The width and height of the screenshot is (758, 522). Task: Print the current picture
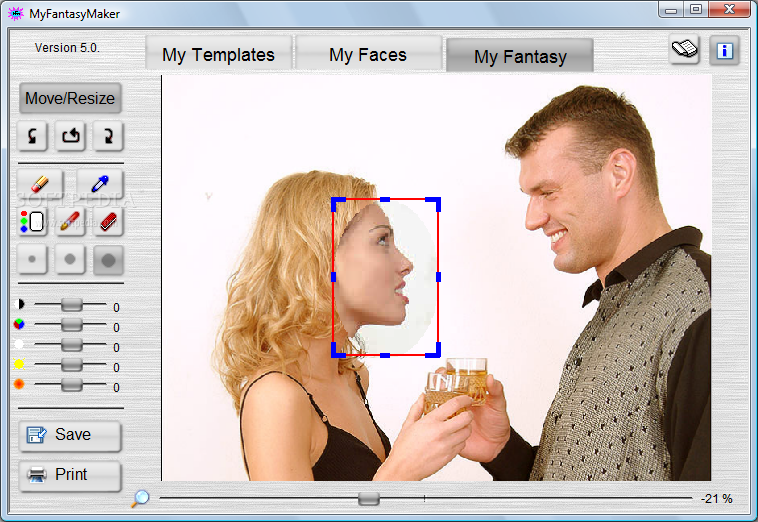click(70, 476)
